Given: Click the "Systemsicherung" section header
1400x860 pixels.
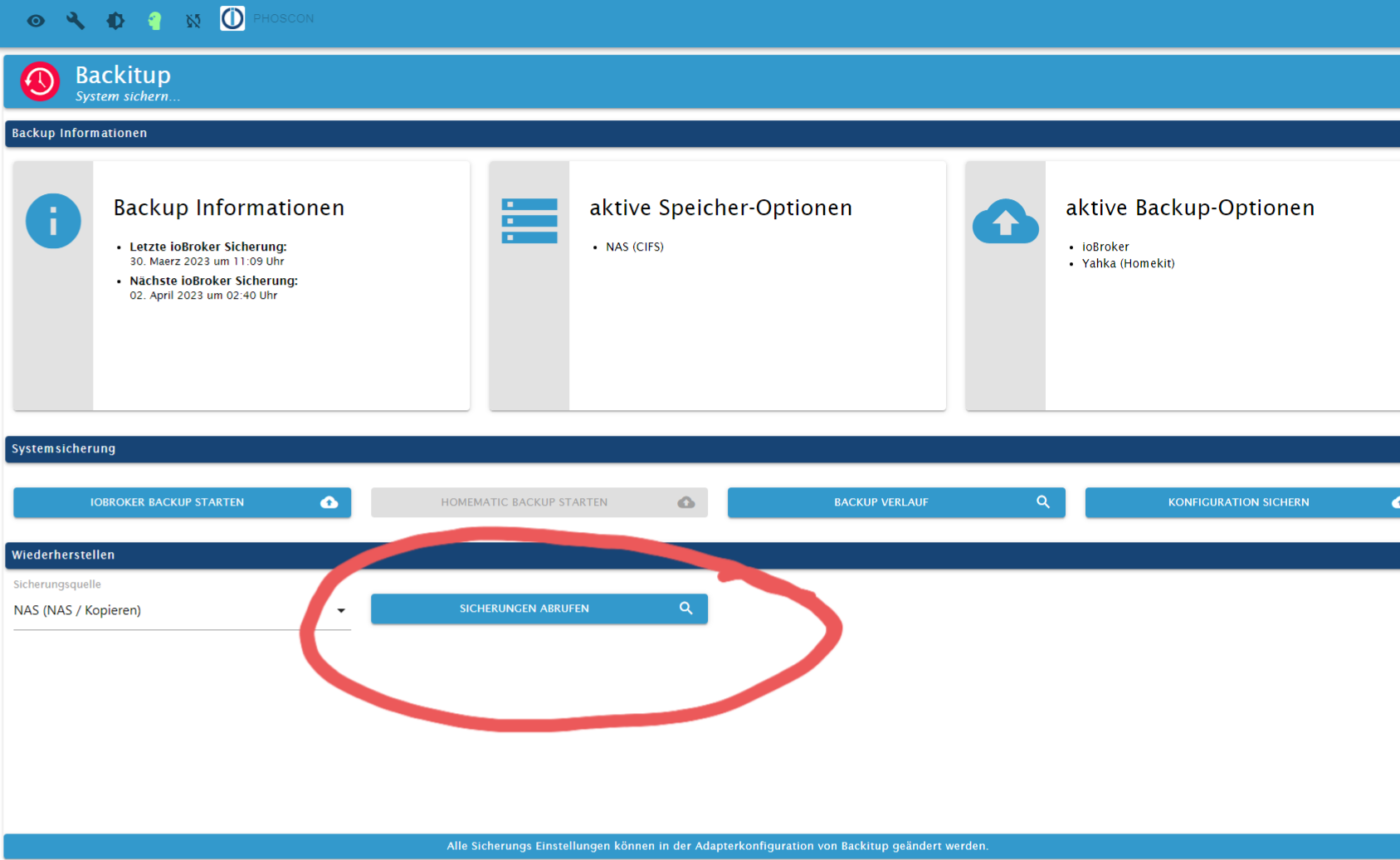Looking at the screenshot, I should tap(64, 448).
